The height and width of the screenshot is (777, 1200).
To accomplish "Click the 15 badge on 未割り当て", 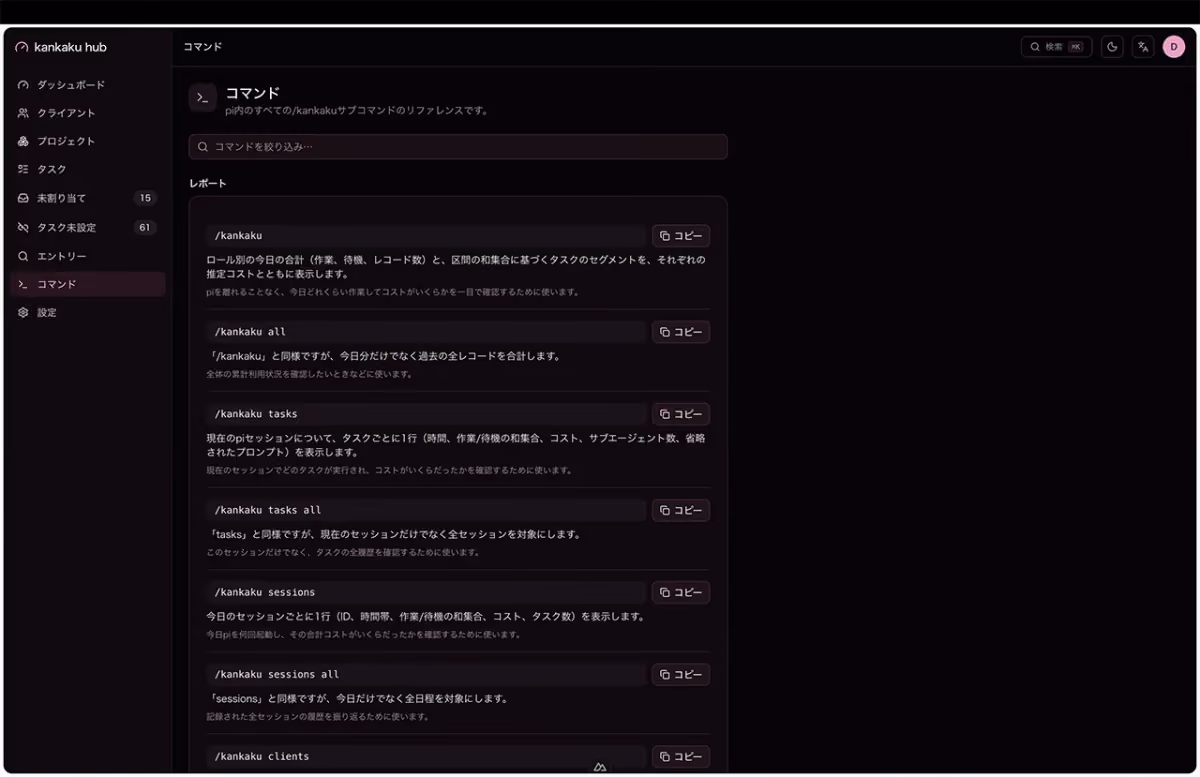I will [x=145, y=198].
